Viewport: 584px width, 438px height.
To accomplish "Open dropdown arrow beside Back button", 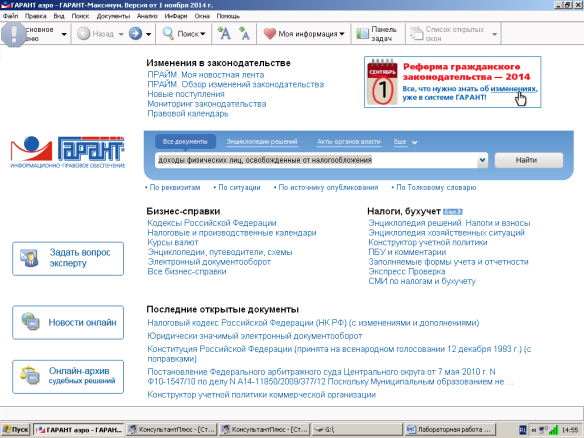I will point(121,34).
